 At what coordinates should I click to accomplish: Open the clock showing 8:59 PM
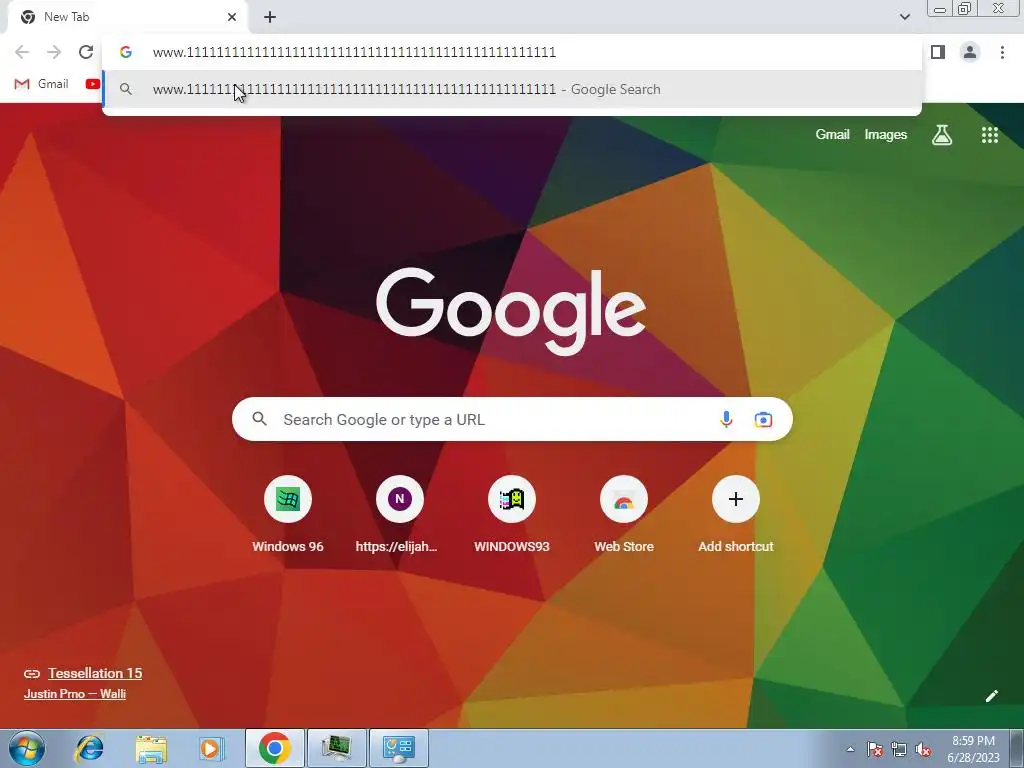click(x=973, y=749)
